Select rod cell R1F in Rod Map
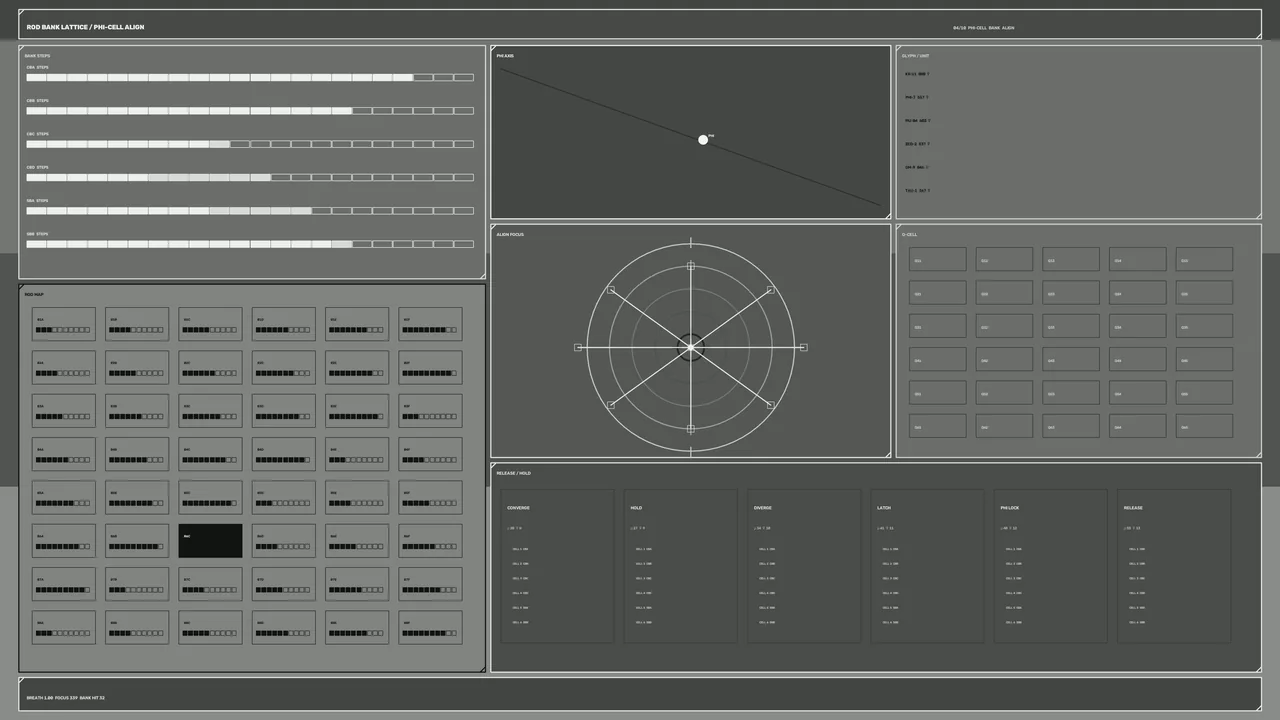This screenshot has height=720, width=1280. click(x=430, y=324)
